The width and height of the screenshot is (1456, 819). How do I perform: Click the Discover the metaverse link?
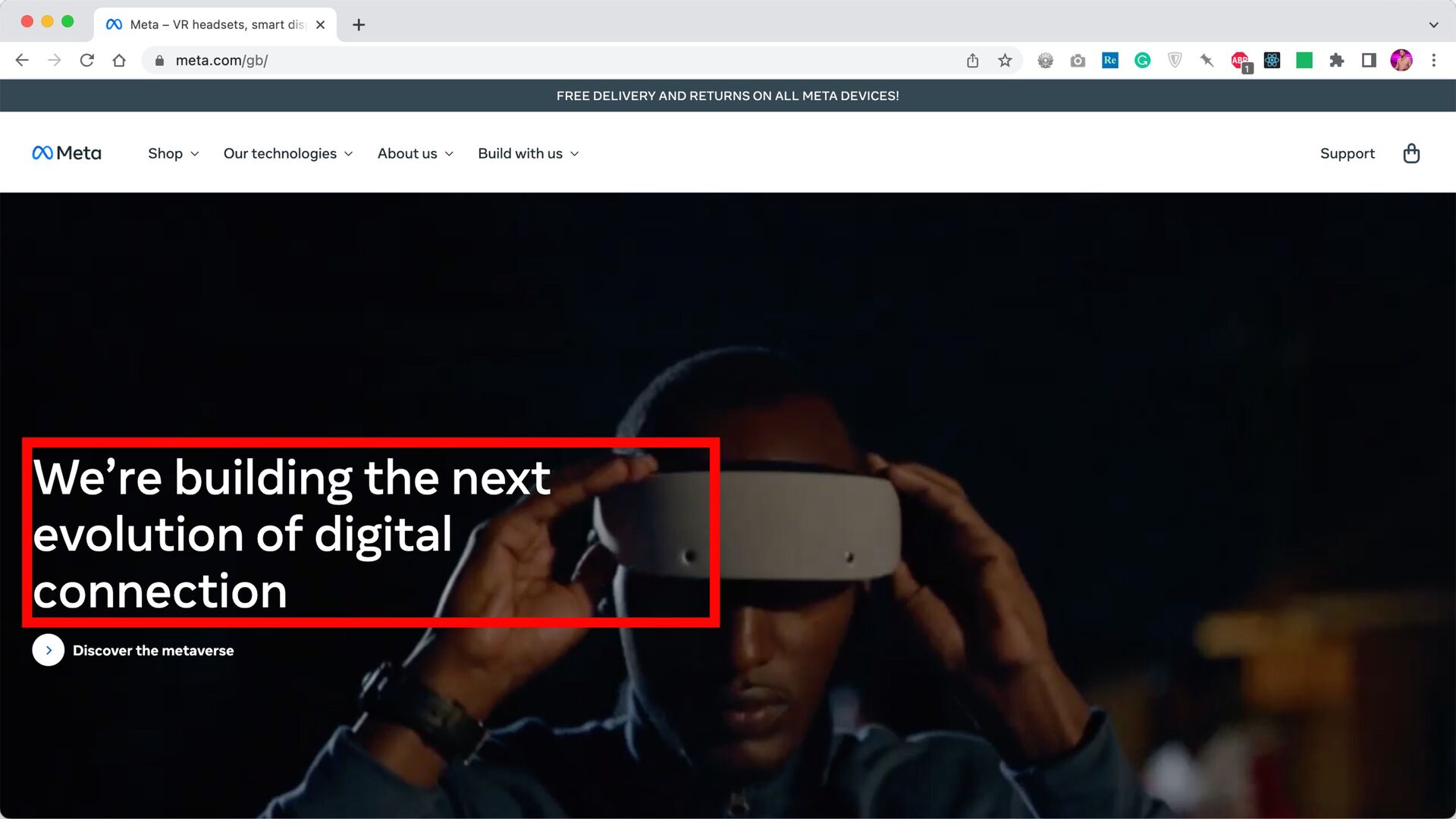153,651
